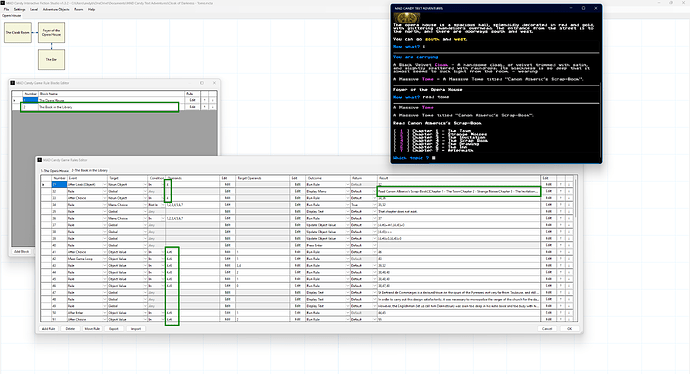Click Import button in Rules Editor
This screenshot has height=374, width=690.
pyautogui.click(x=136, y=329)
